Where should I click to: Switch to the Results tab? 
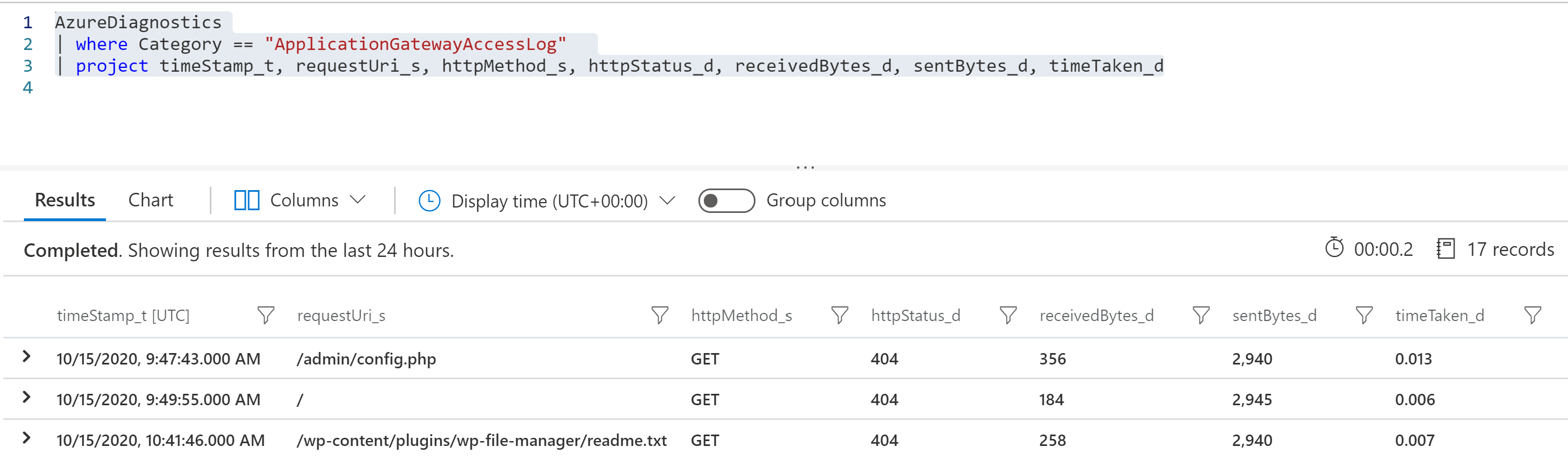65,200
